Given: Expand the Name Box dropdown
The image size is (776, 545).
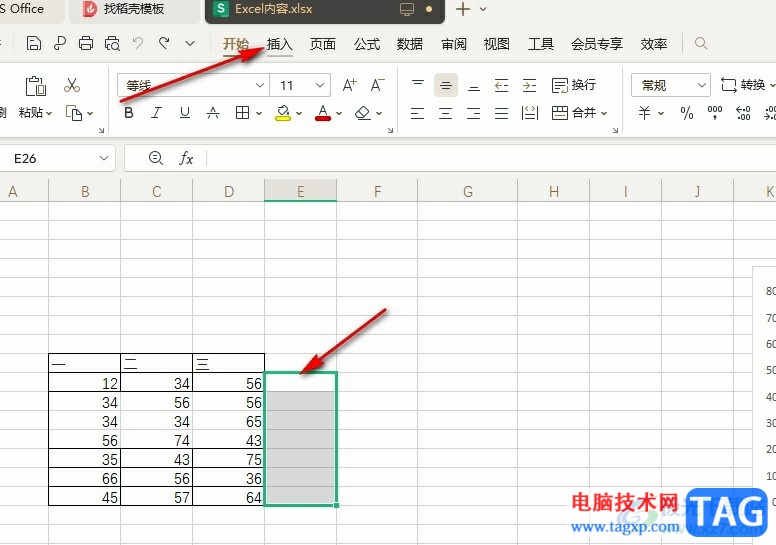Looking at the screenshot, I should pyautogui.click(x=103, y=158).
